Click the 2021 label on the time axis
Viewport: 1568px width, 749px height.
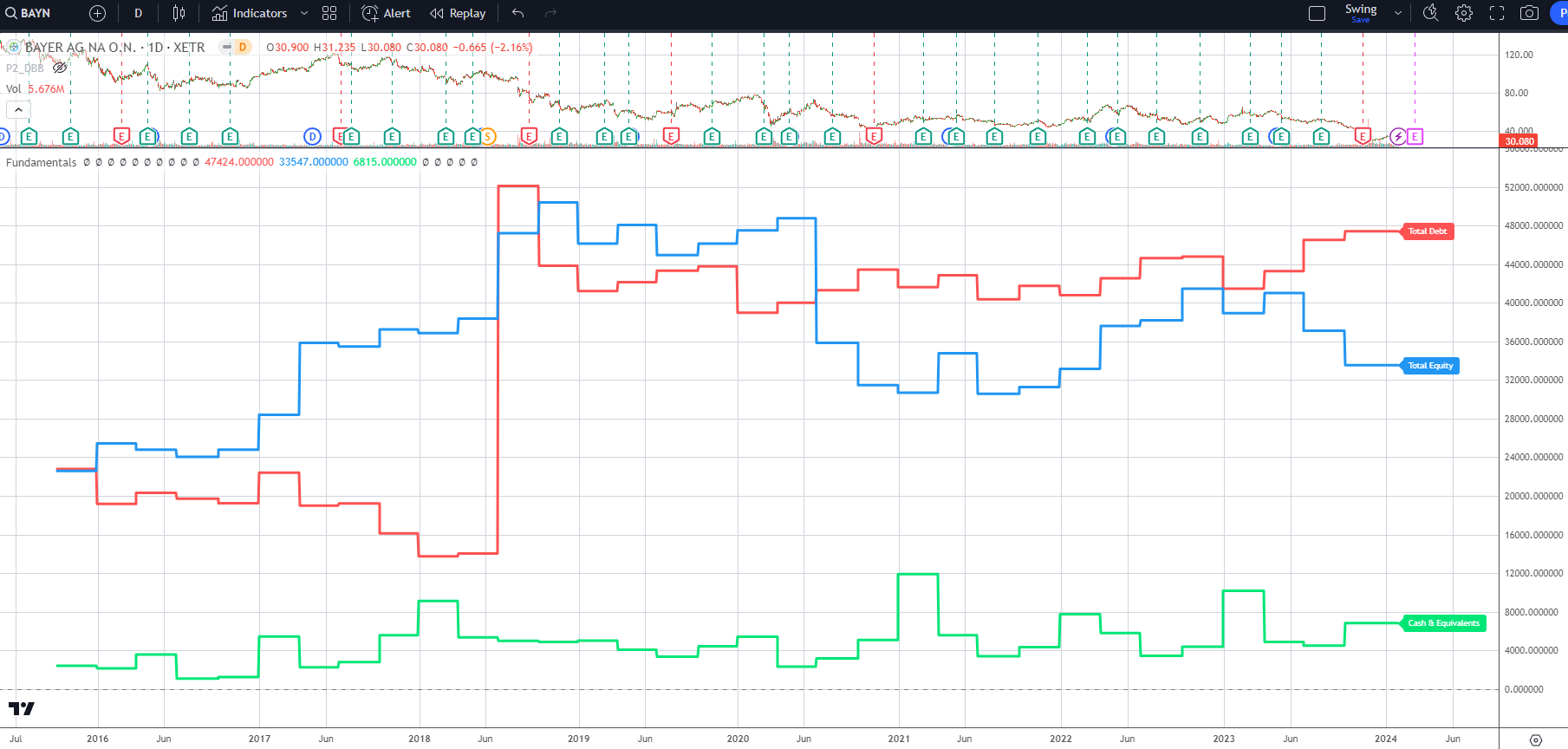point(899,739)
